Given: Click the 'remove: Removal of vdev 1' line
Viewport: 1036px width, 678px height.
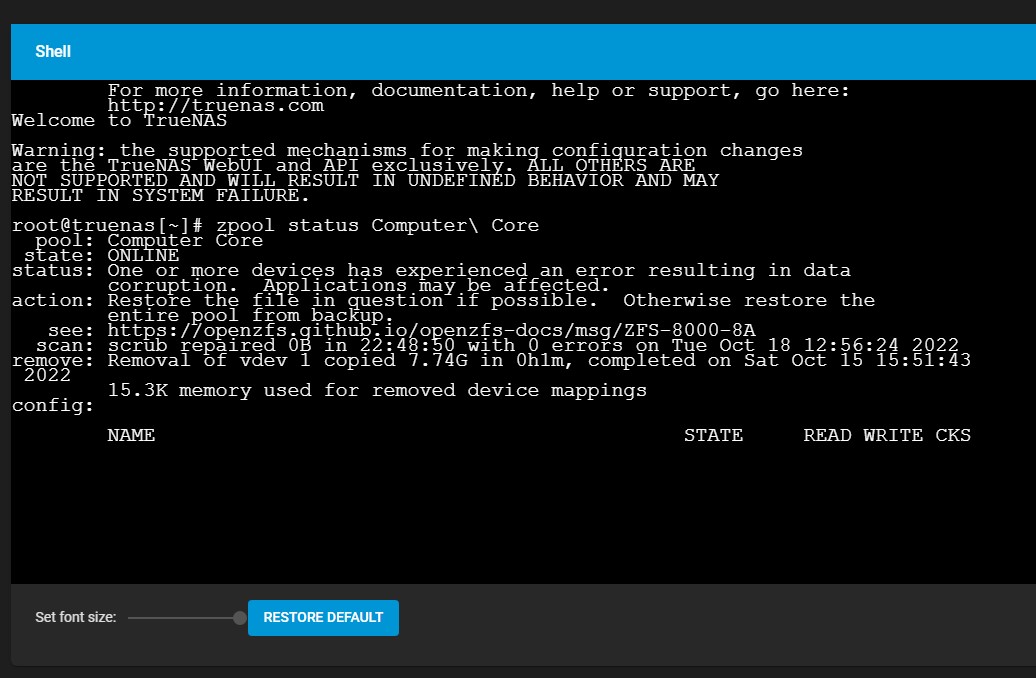Looking at the screenshot, I should click(492, 361).
